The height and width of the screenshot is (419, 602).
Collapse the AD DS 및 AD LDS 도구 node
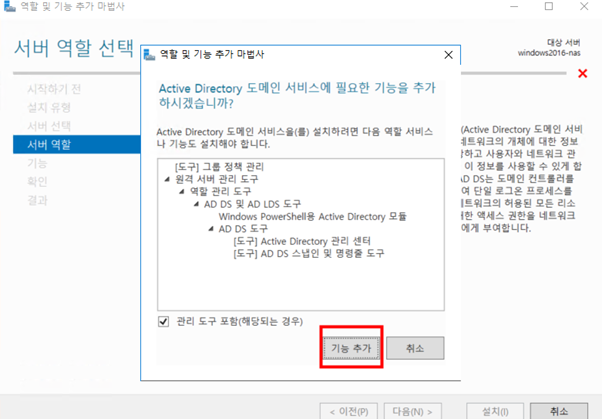pyautogui.click(x=196, y=204)
